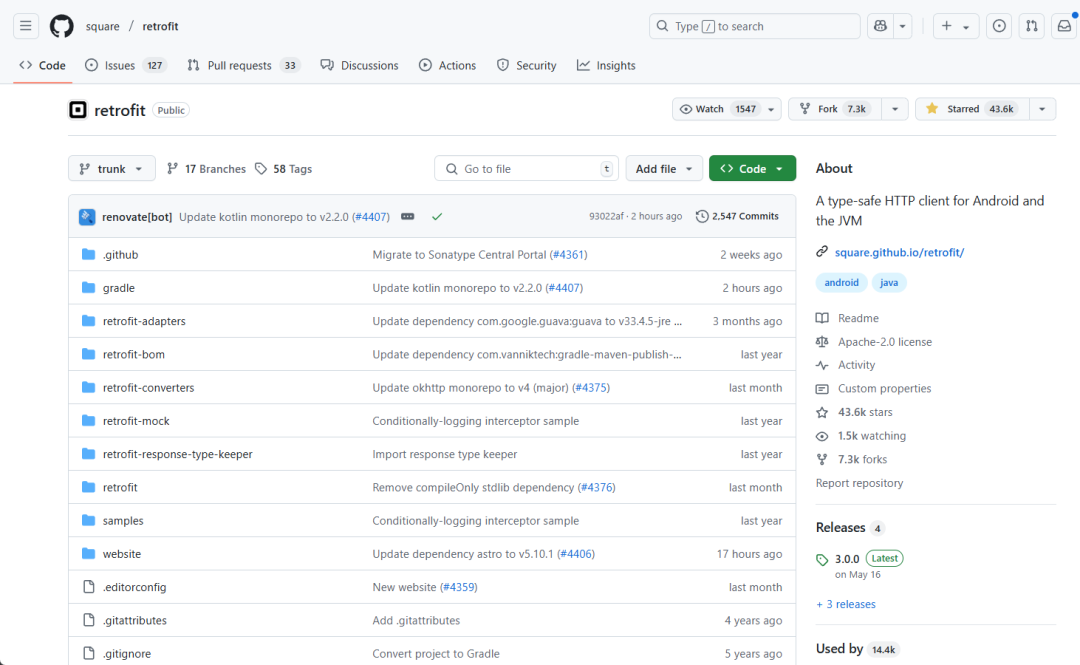This screenshot has width=1080, height=665.
Task: Open your notifications inbox
Action: pyautogui.click(x=1063, y=26)
